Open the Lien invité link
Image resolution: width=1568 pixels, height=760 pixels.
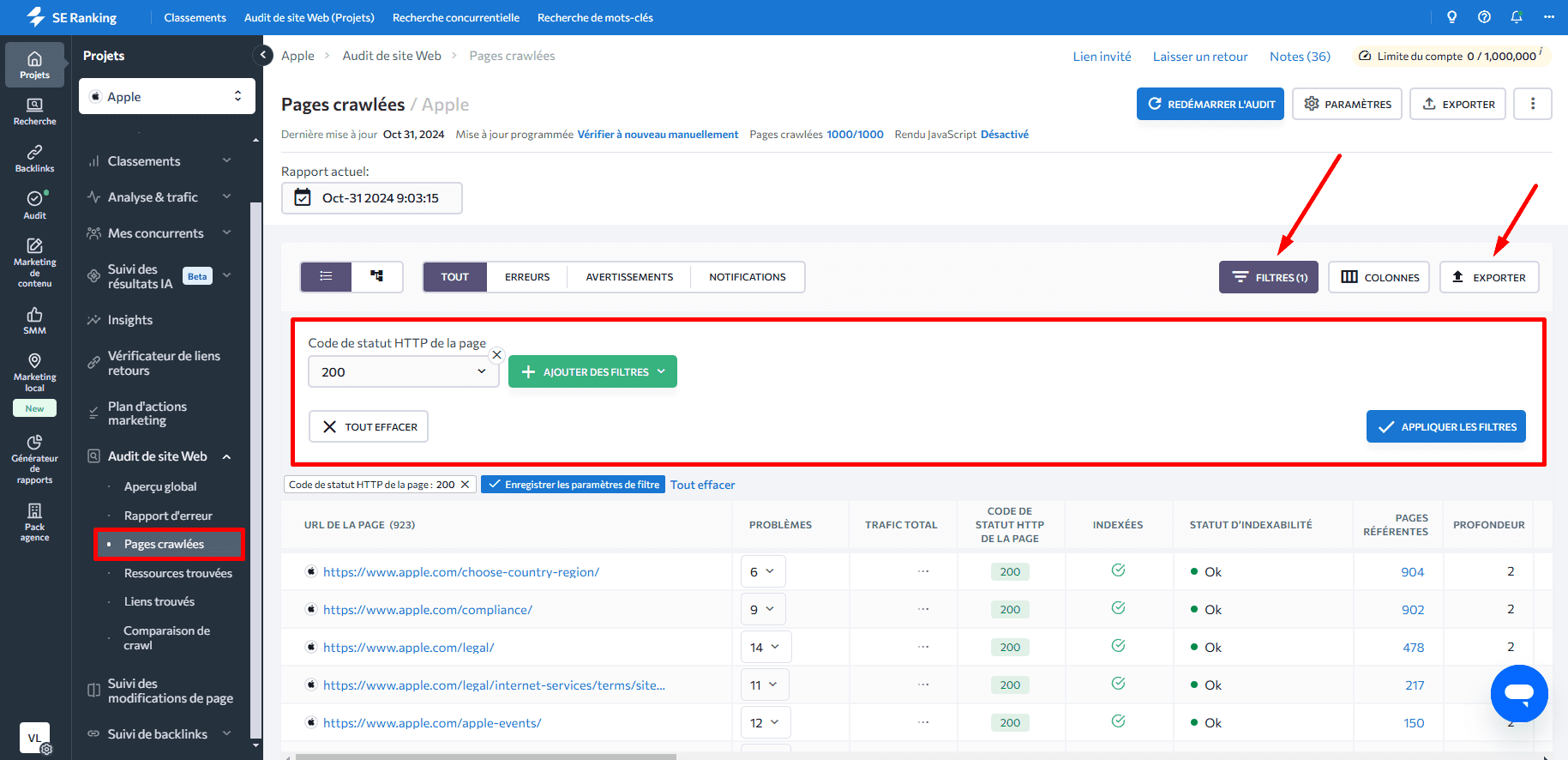1102,57
